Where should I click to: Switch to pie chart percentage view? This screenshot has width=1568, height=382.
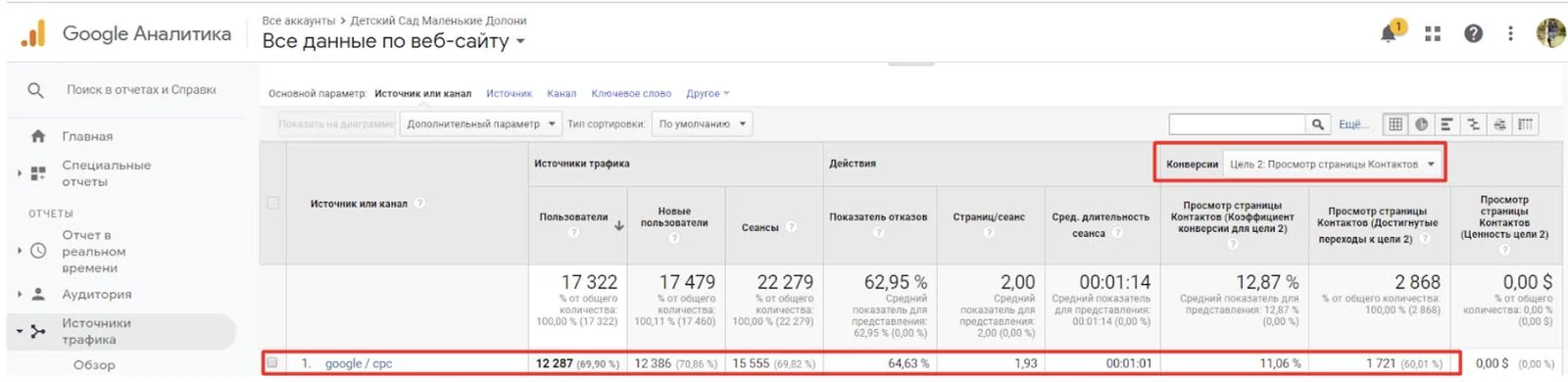point(1421,124)
